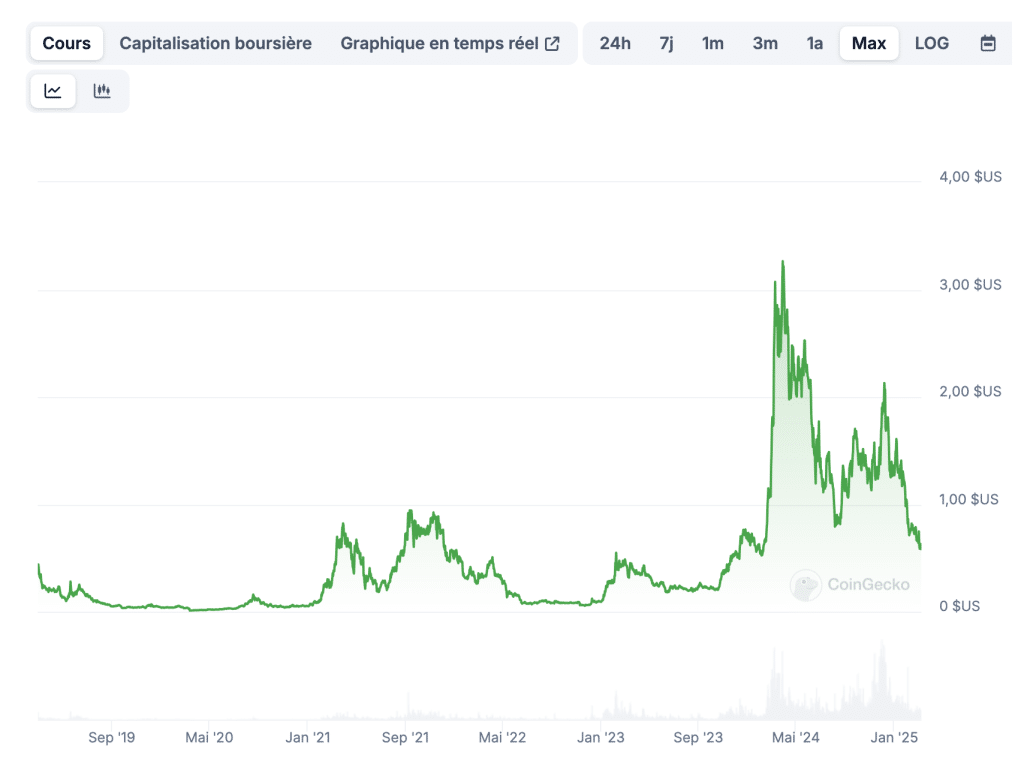1024x764 pixels.
Task: Click the Jan '21 date label
Action: pos(308,737)
